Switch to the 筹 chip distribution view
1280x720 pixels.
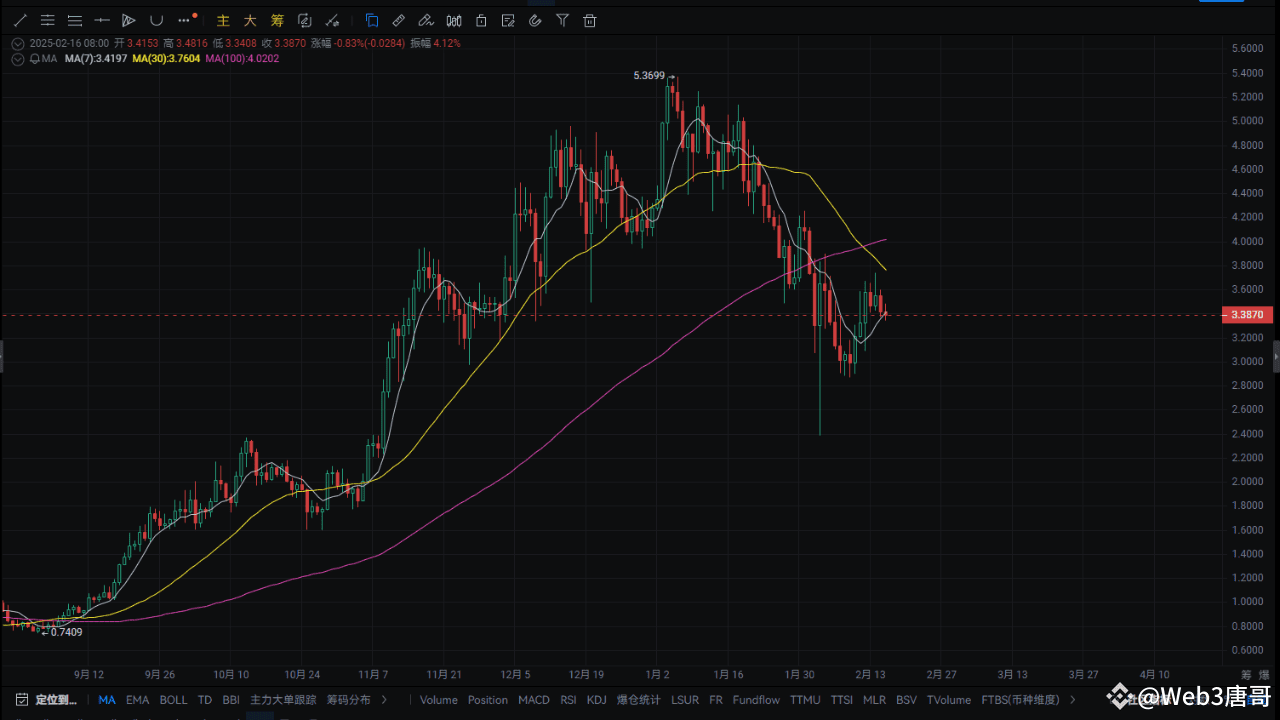277,20
